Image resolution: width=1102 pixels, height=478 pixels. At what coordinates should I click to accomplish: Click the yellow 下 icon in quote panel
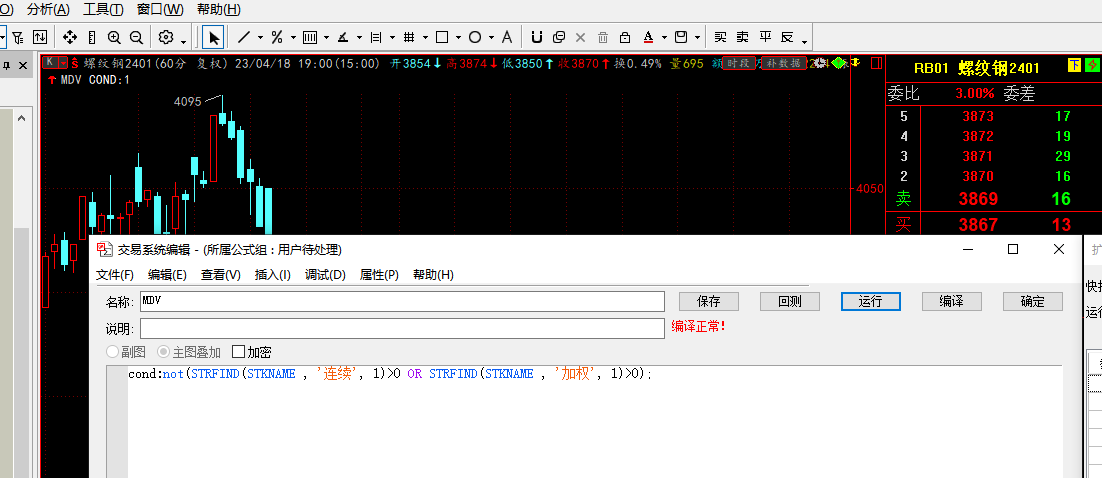coord(1074,66)
